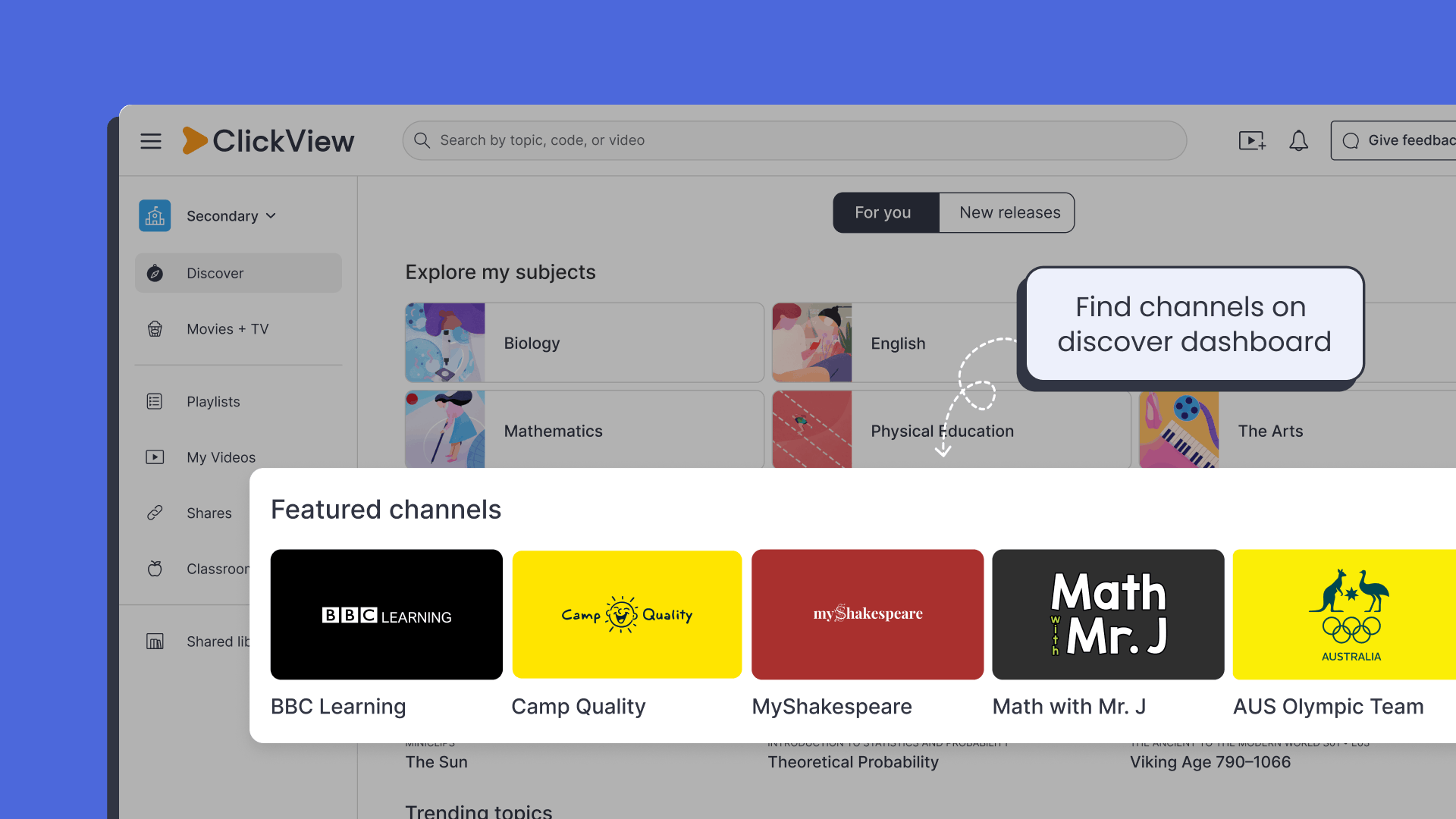Screen dimensions: 1456x819
Task: Click the BBC Learning channel label
Action: coord(338,707)
